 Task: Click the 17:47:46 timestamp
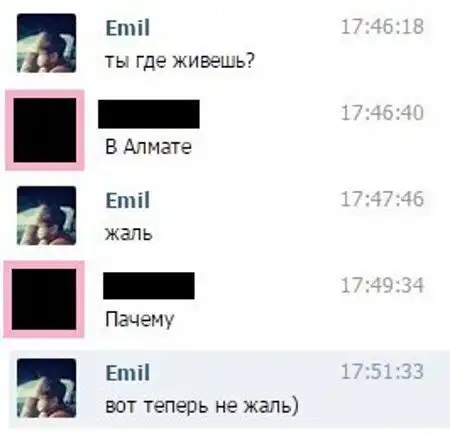[382, 199]
